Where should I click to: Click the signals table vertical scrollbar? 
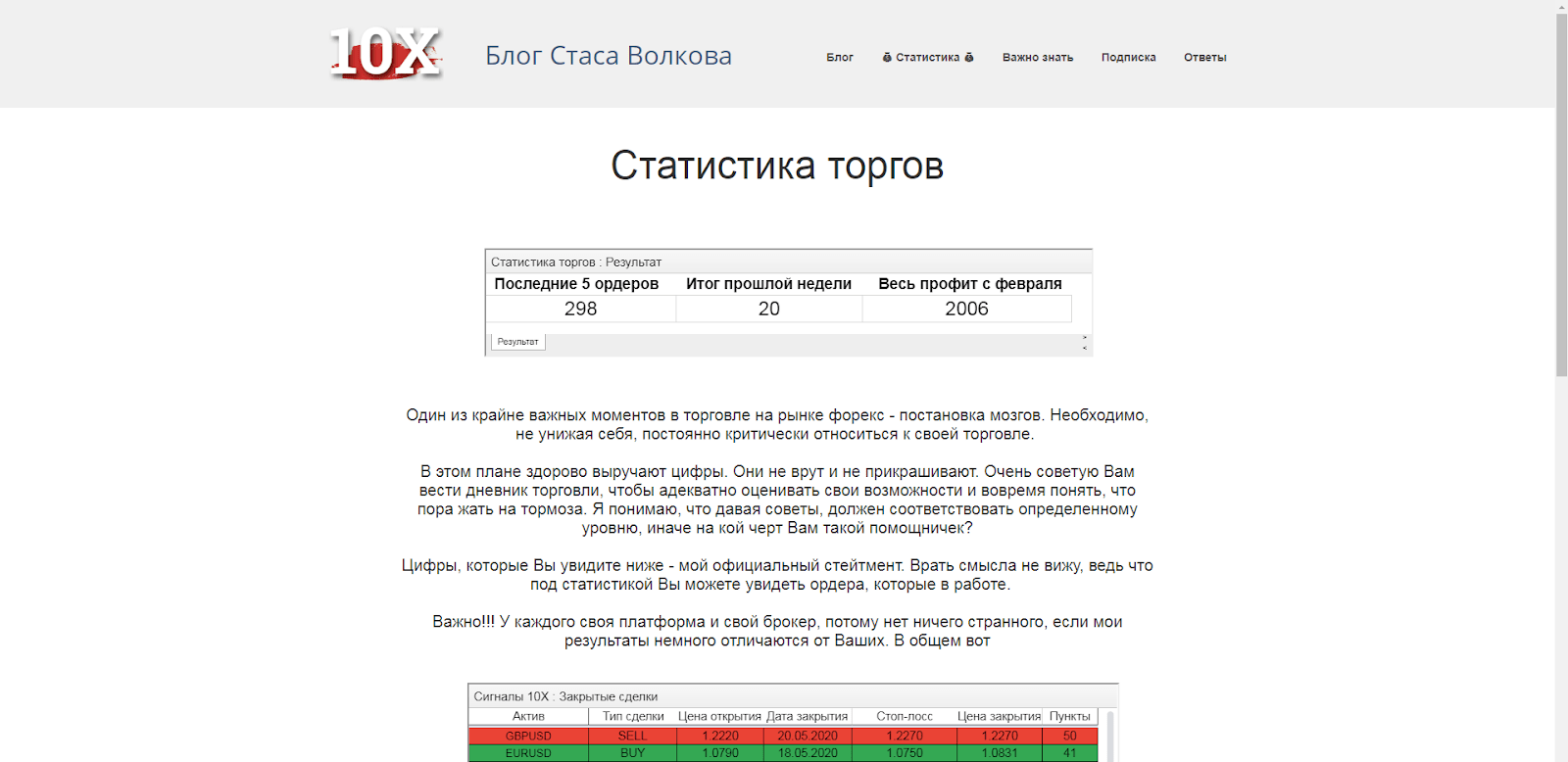click(x=1109, y=736)
